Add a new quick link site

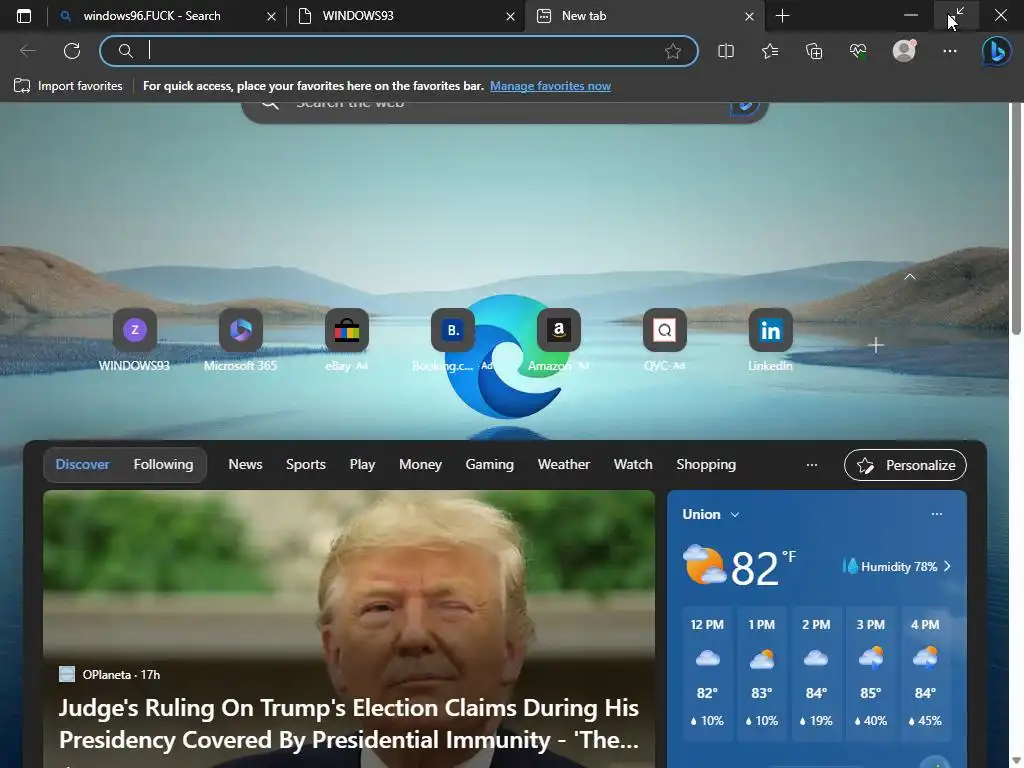tap(876, 345)
